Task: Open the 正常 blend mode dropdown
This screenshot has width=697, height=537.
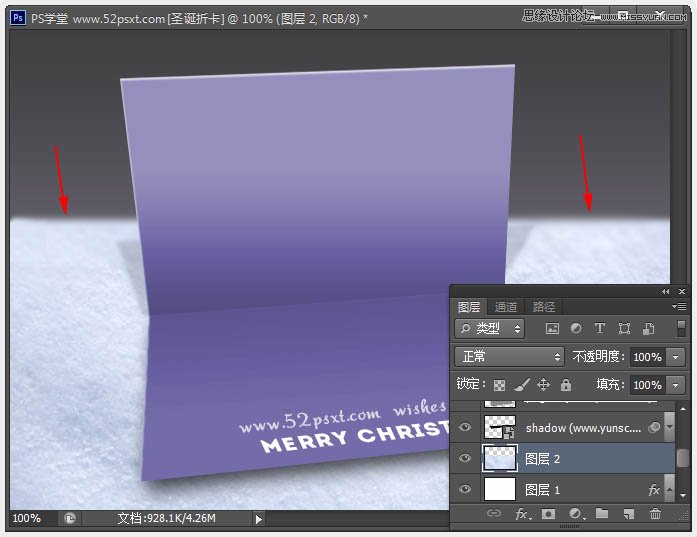Action: coord(509,357)
